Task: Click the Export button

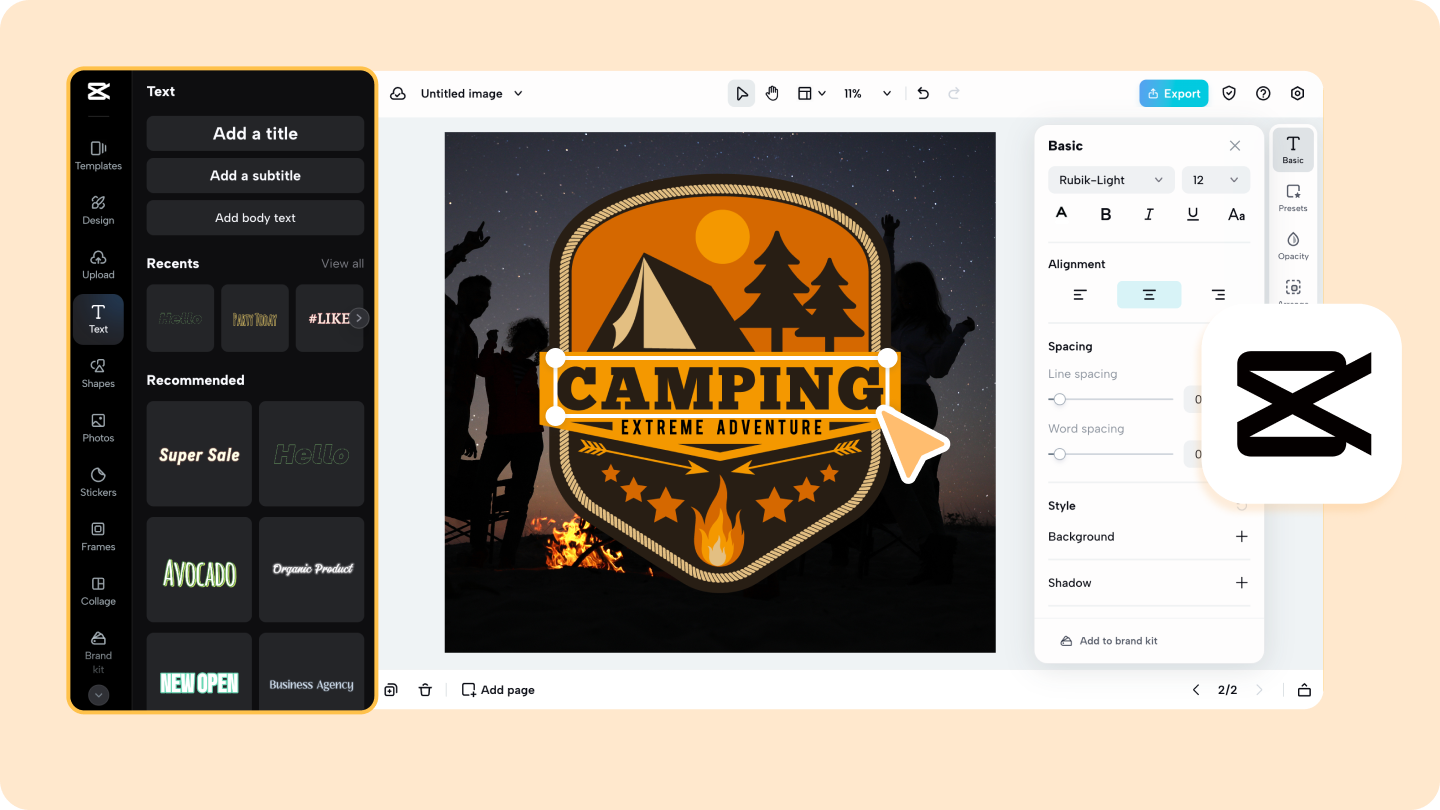Action: 1174,93
